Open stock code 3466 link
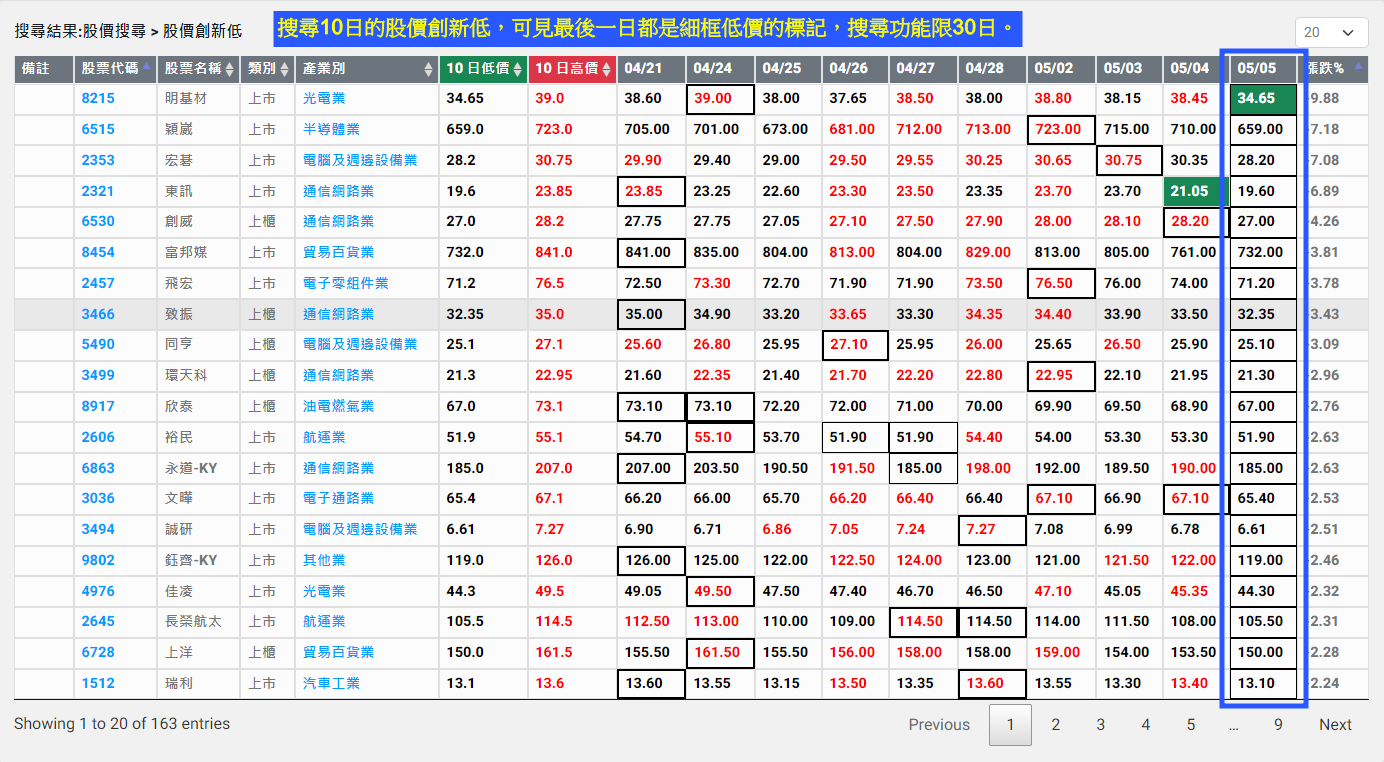Image resolution: width=1384 pixels, height=762 pixels. pyautogui.click(x=98, y=314)
